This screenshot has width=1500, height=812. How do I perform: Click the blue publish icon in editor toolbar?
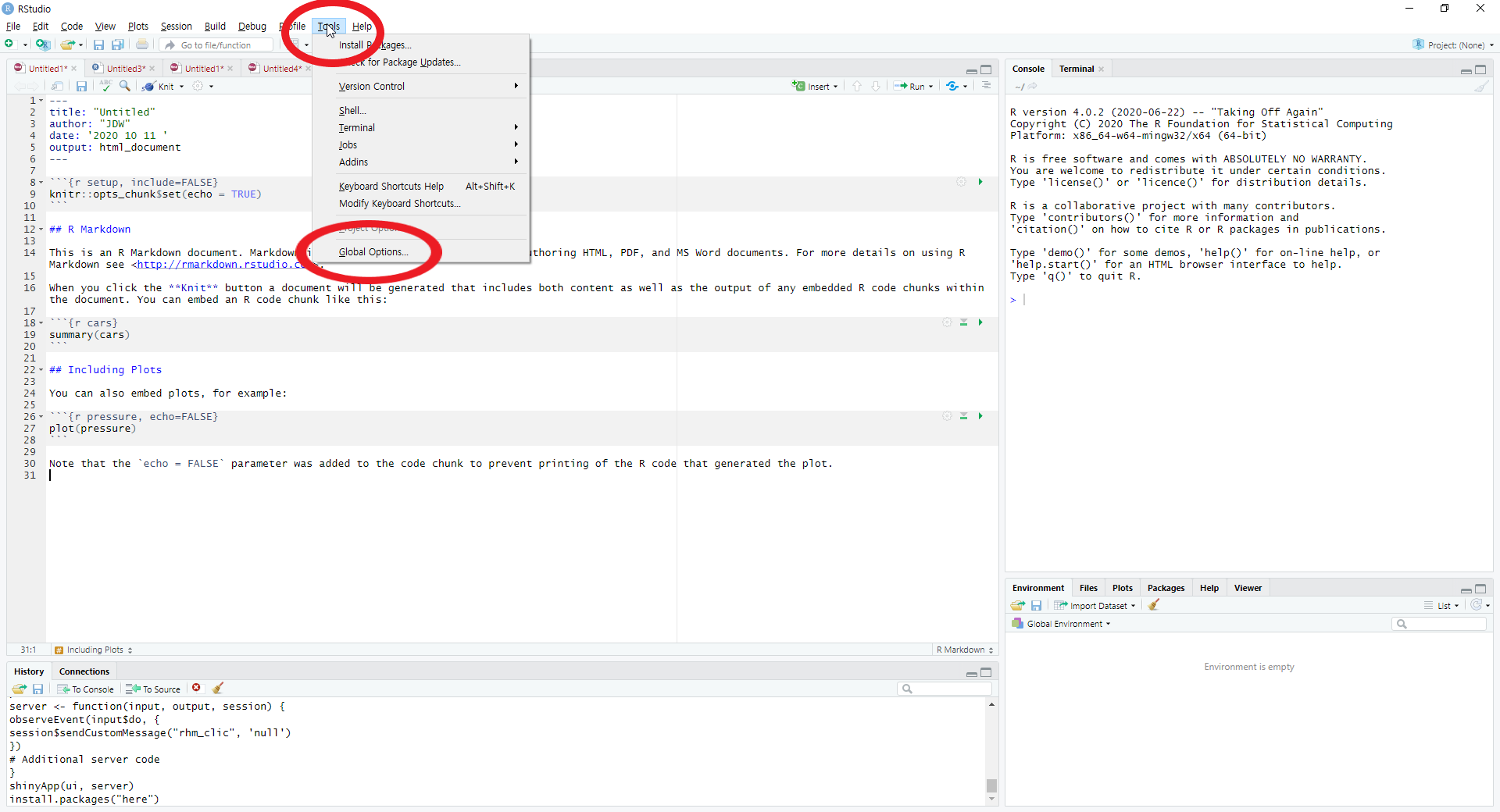pyautogui.click(x=952, y=86)
